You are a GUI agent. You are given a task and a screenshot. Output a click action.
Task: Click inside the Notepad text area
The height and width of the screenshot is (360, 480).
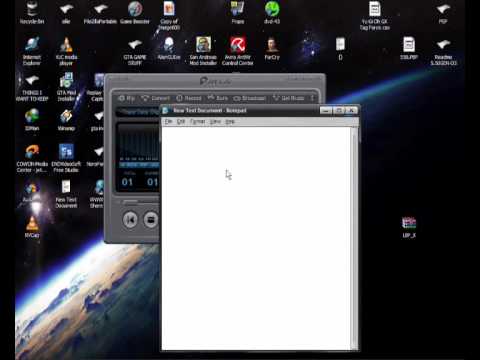pos(256,238)
